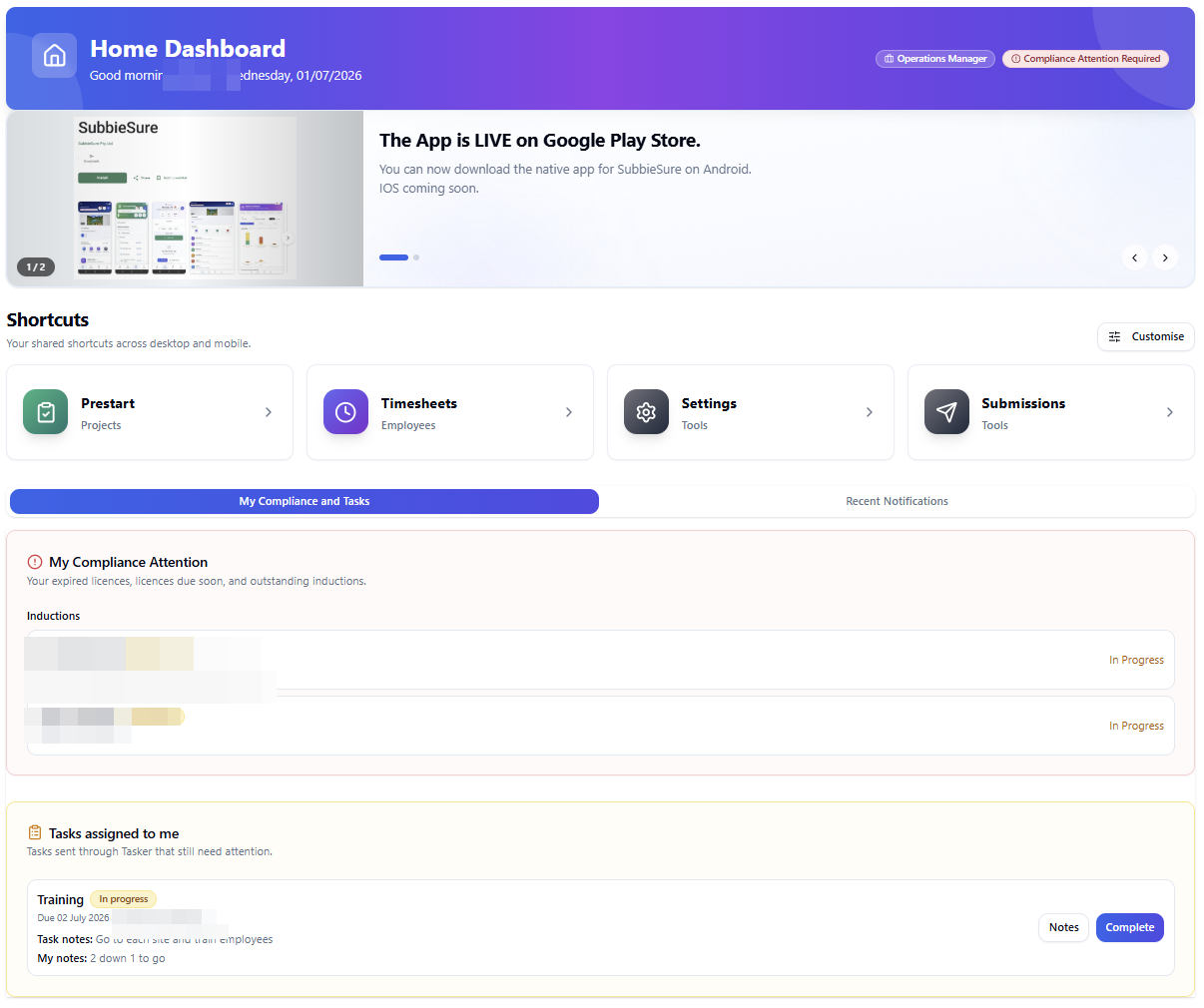Click the Shortcuts section heading
1204x1008 pixels.
(x=48, y=319)
